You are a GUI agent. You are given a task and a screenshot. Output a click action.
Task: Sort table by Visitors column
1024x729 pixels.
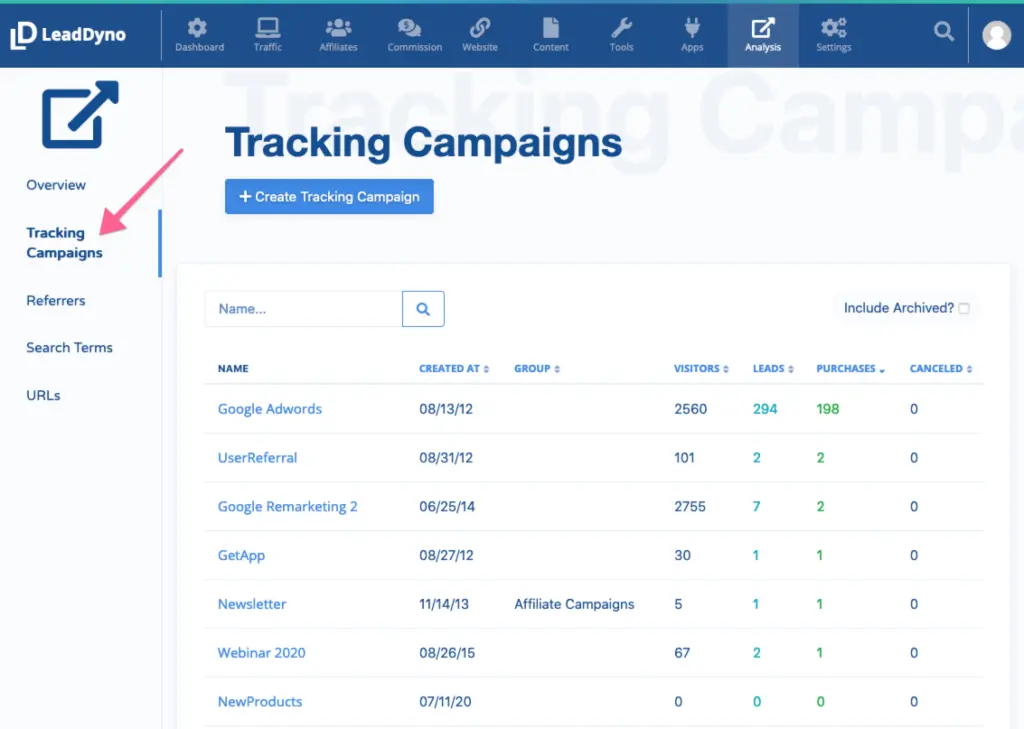coord(701,369)
